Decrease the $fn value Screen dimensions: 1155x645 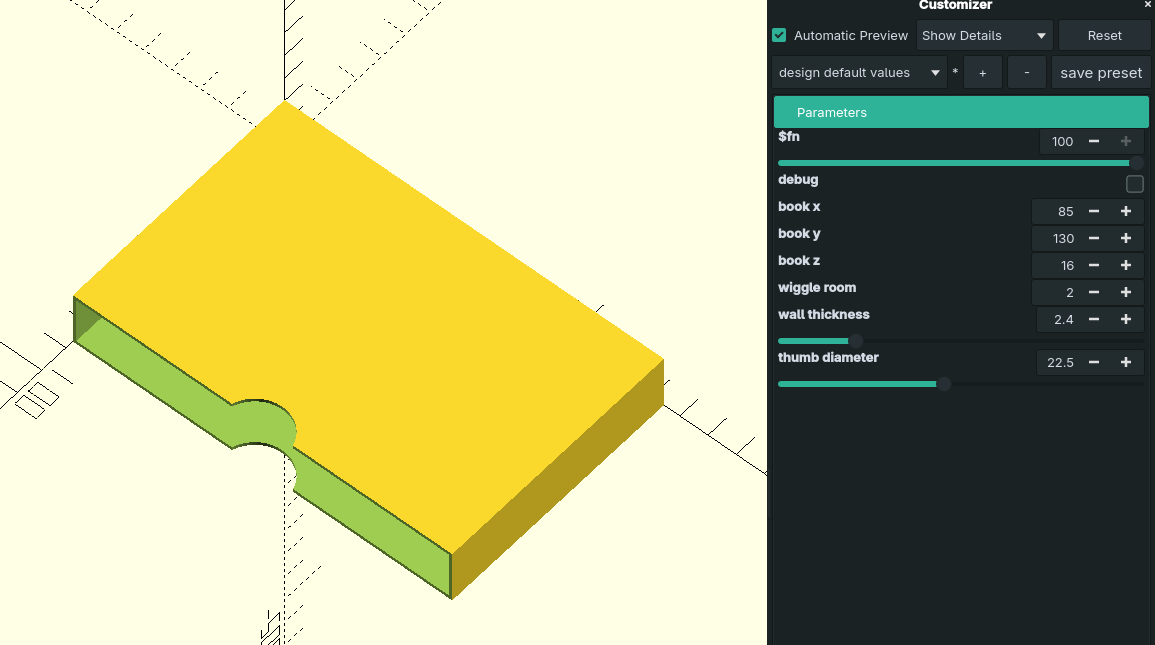point(1094,141)
